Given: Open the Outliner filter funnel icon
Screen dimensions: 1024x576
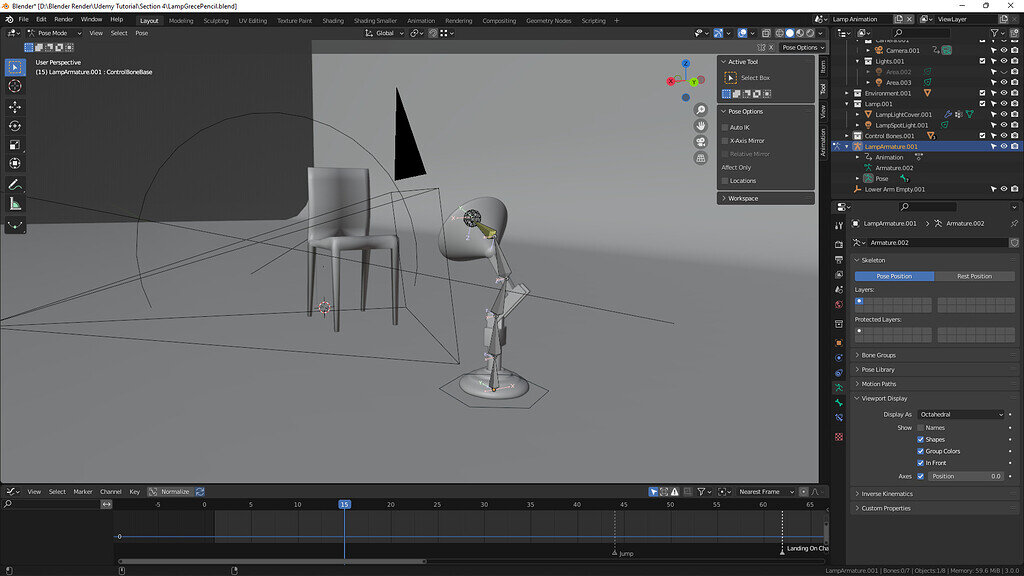Looking at the screenshot, I should [x=994, y=33].
